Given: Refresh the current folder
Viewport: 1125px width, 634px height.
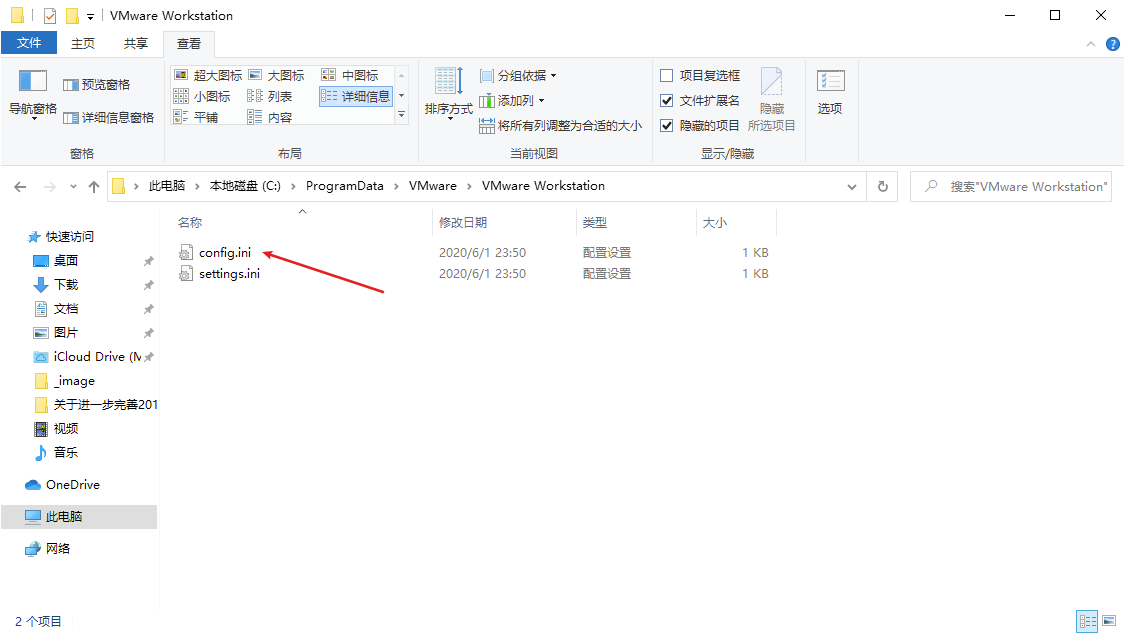Looking at the screenshot, I should click(882, 186).
